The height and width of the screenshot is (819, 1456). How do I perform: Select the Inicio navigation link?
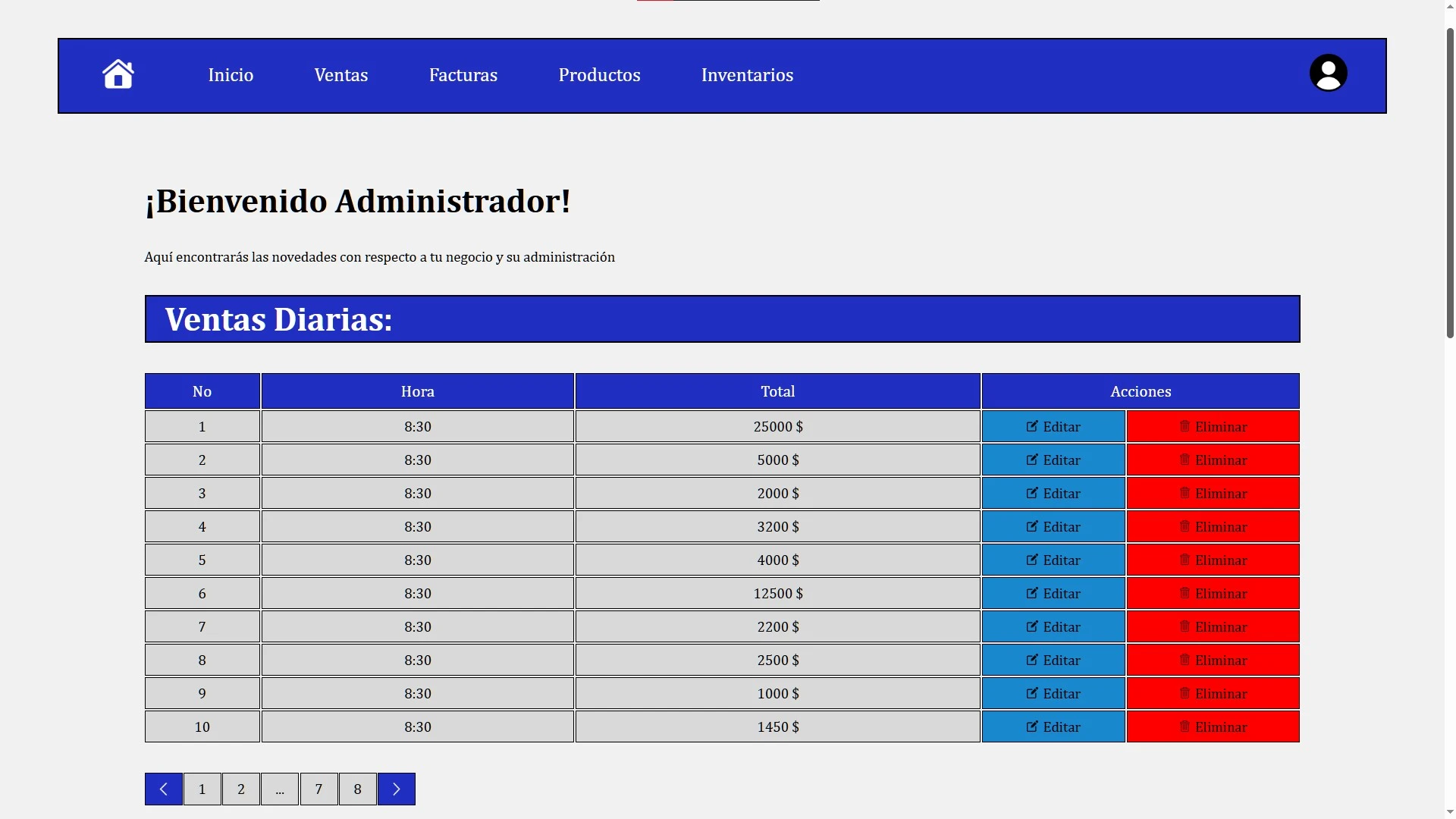(231, 75)
